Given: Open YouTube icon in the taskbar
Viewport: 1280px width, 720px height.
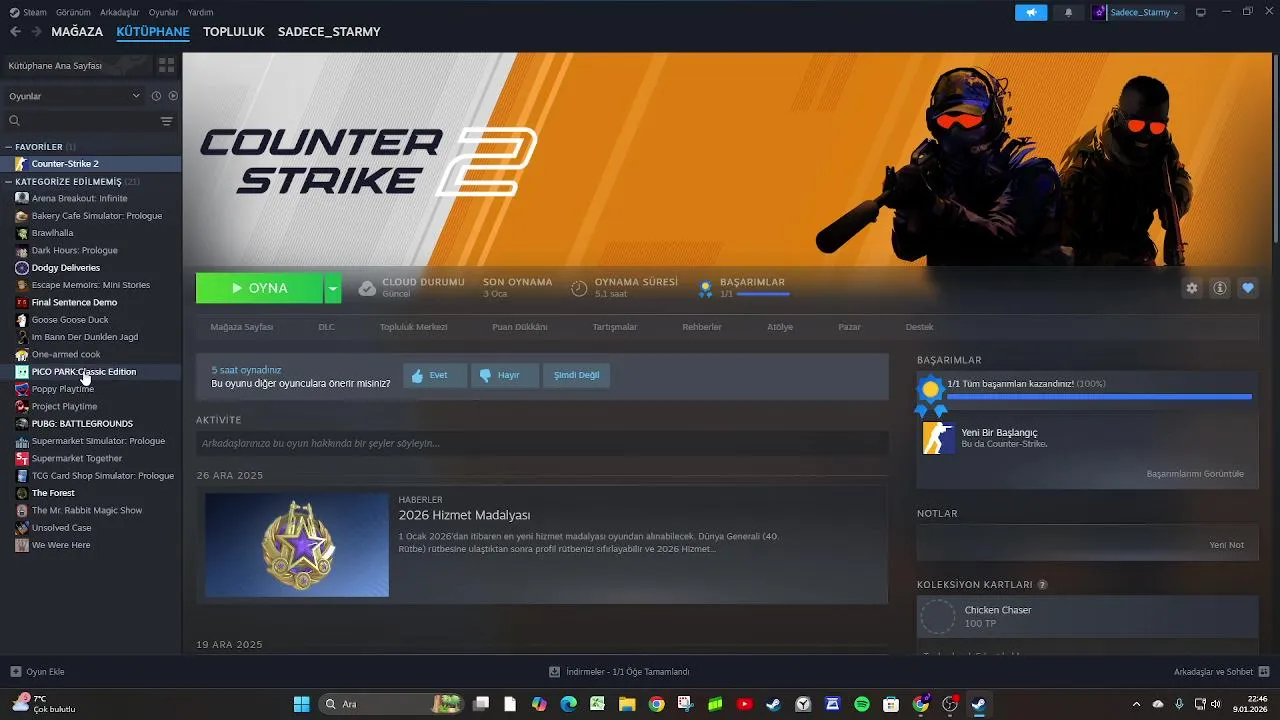Looking at the screenshot, I should pos(744,704).
